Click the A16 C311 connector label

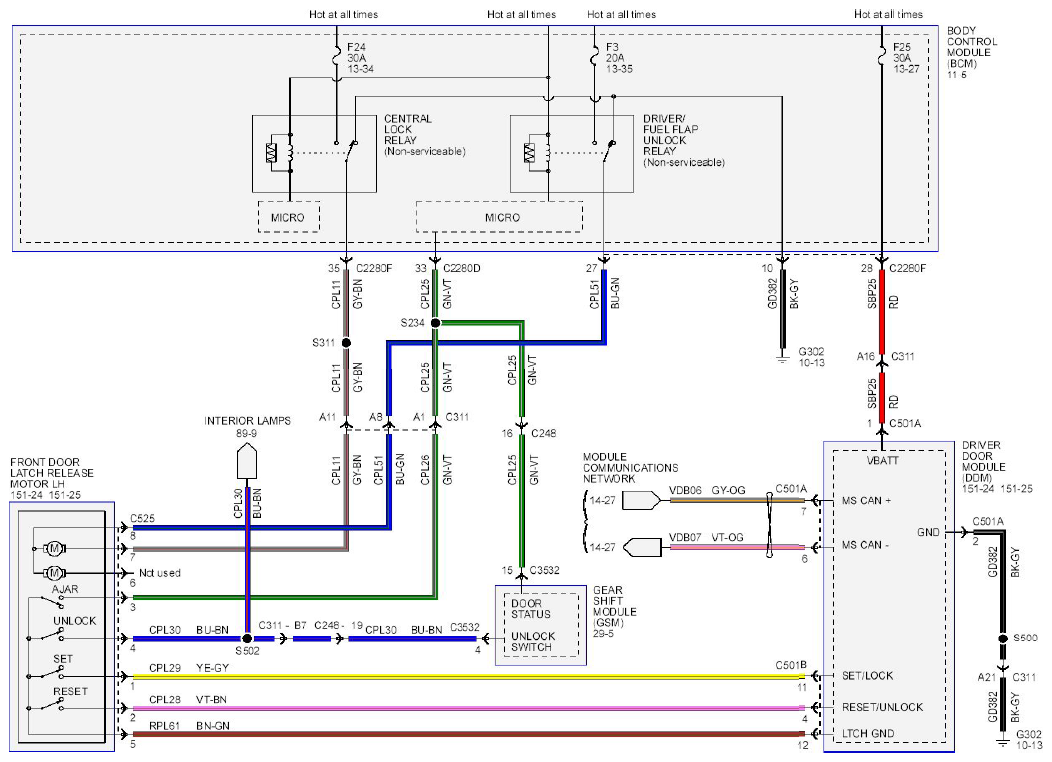pyautogui.click(x=885, y=356)
